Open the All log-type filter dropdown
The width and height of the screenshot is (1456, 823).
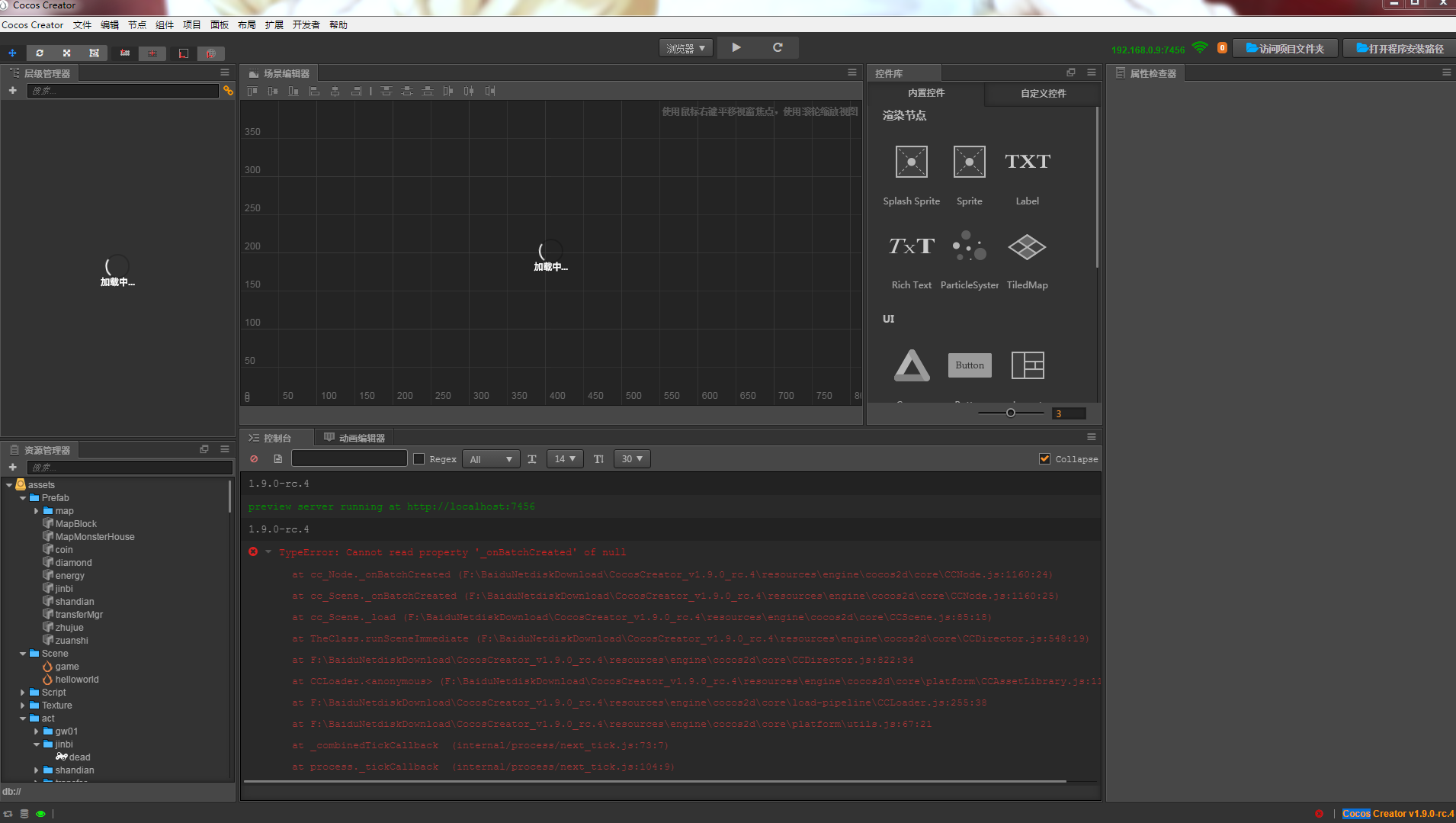491,459
